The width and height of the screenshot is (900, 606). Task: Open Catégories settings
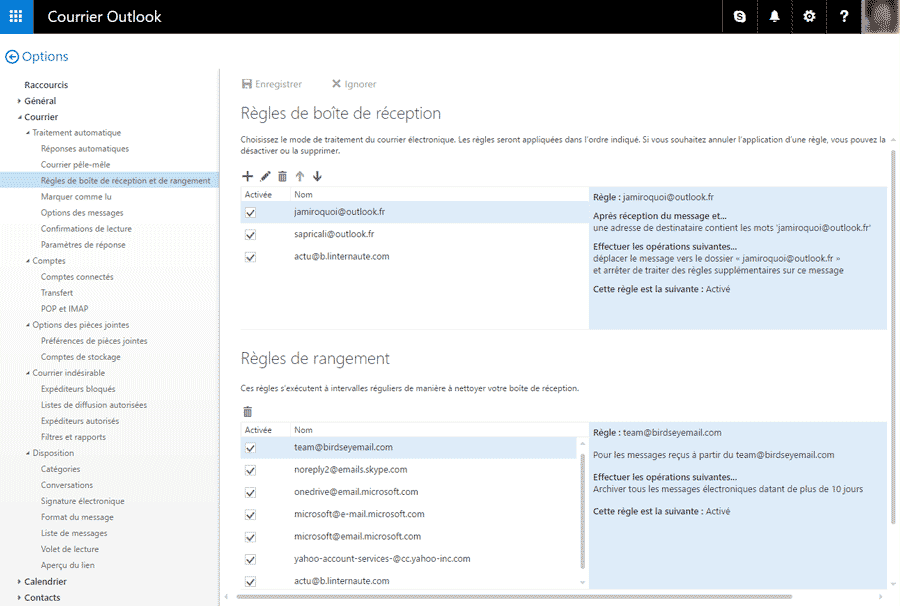click(x=60, y=469)
